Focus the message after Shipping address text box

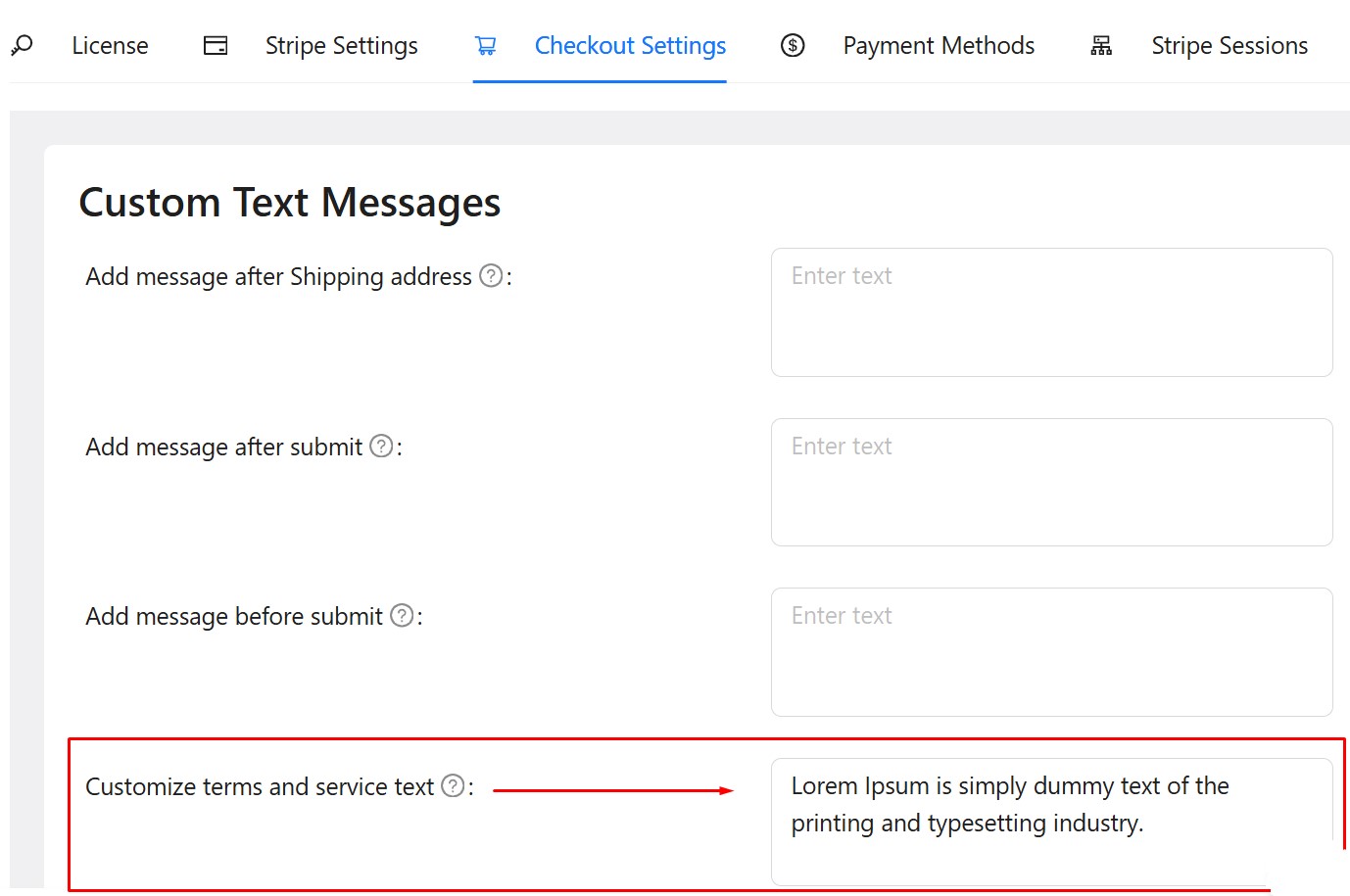pyautogui.click(x=1051, y=312)
